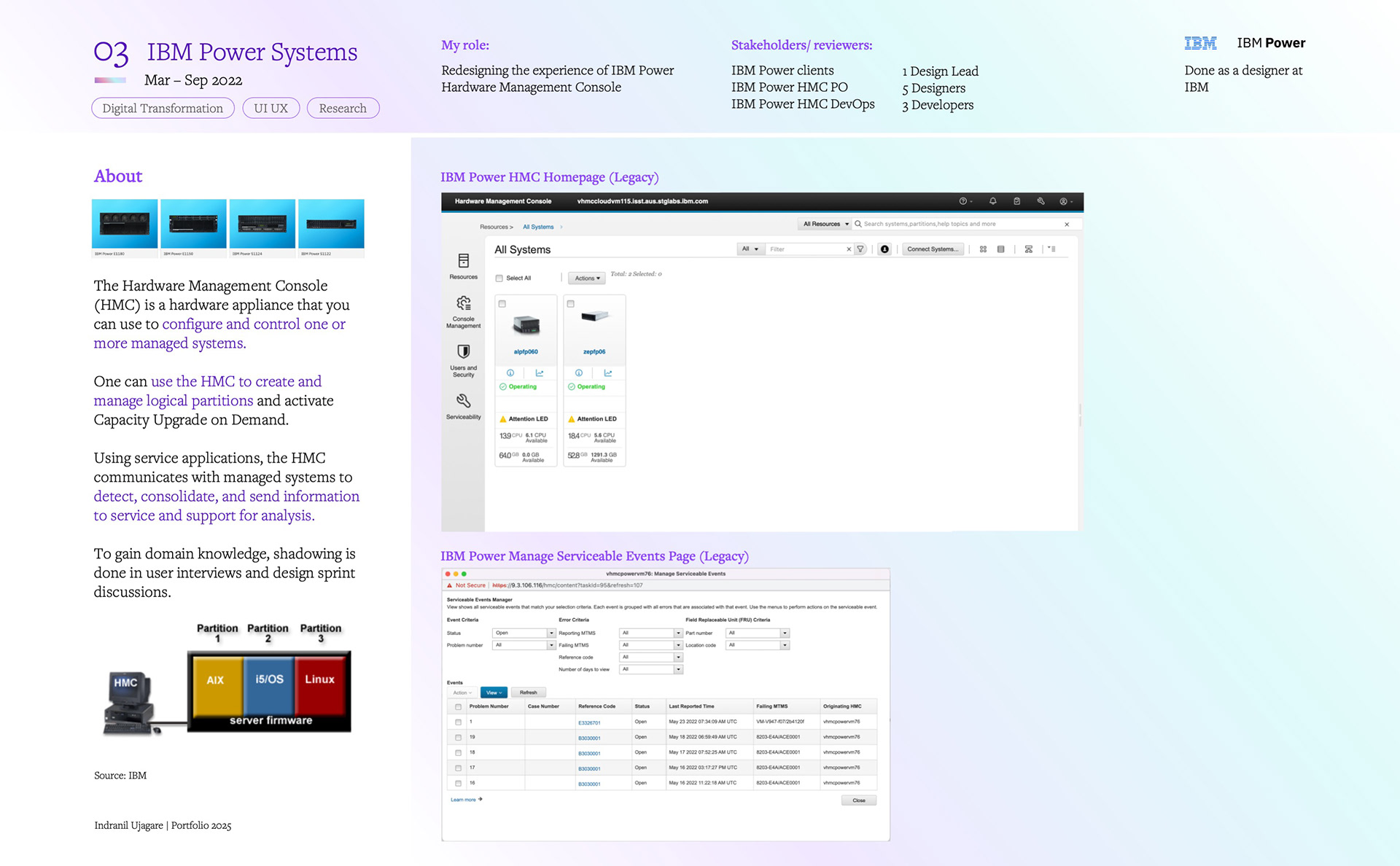Click the performance chart icon on zepfp06 card
Image resolution: width=1400 pixels, height=866 pixels.
(x=608, y=372)
